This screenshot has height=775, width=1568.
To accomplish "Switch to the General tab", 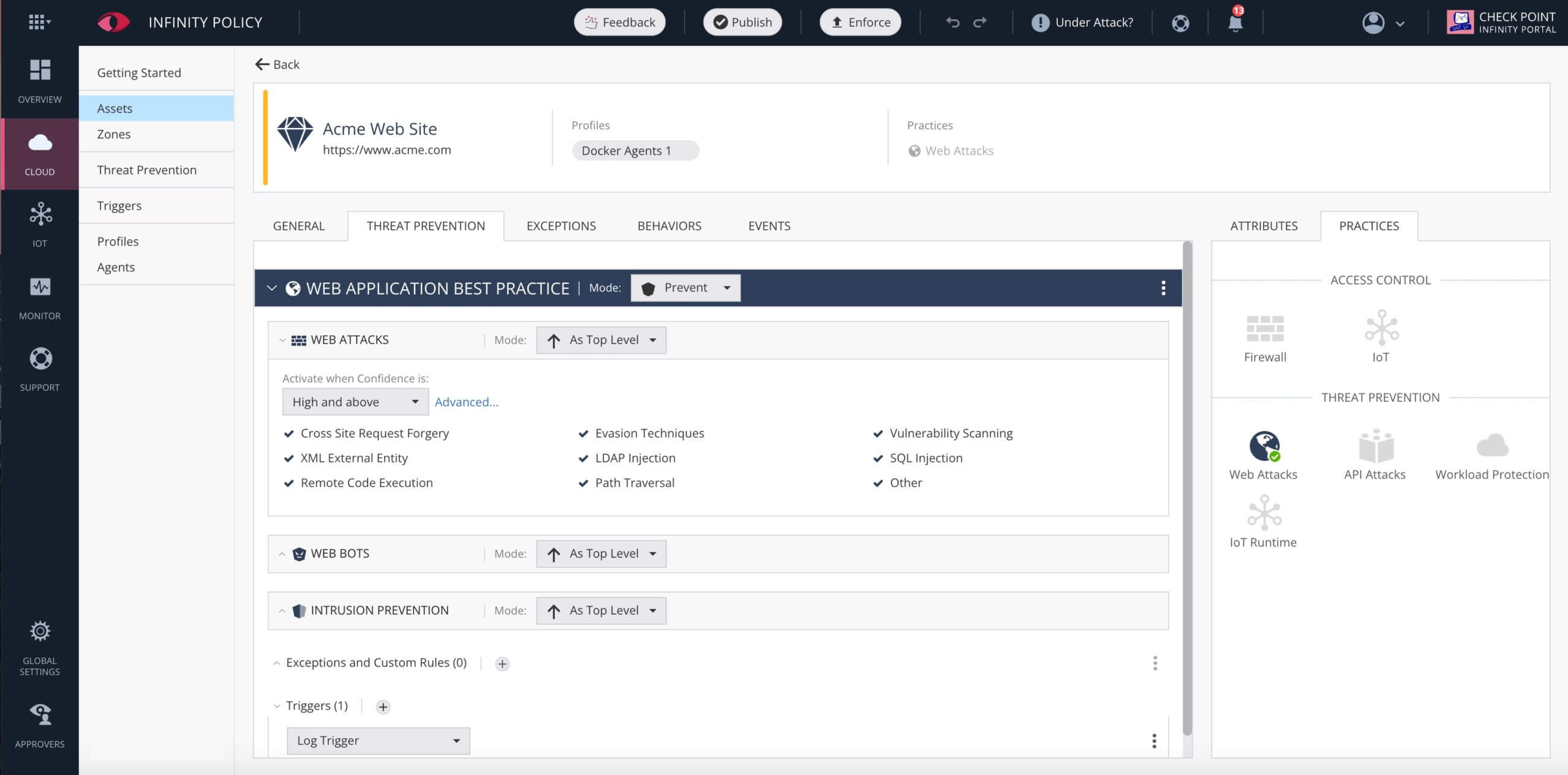I will (299, 226).
